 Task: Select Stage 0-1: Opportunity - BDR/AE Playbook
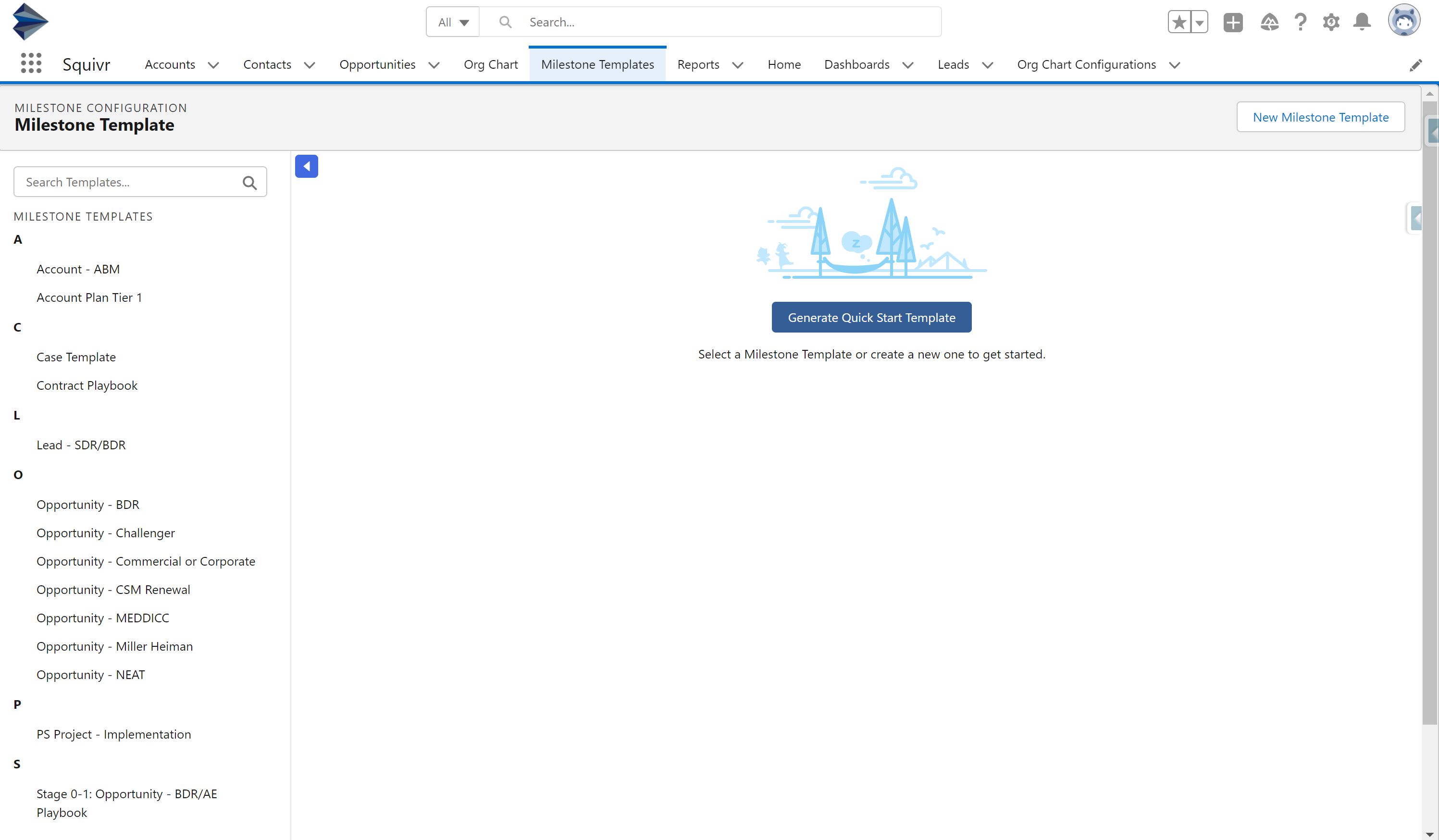(127, 803)
